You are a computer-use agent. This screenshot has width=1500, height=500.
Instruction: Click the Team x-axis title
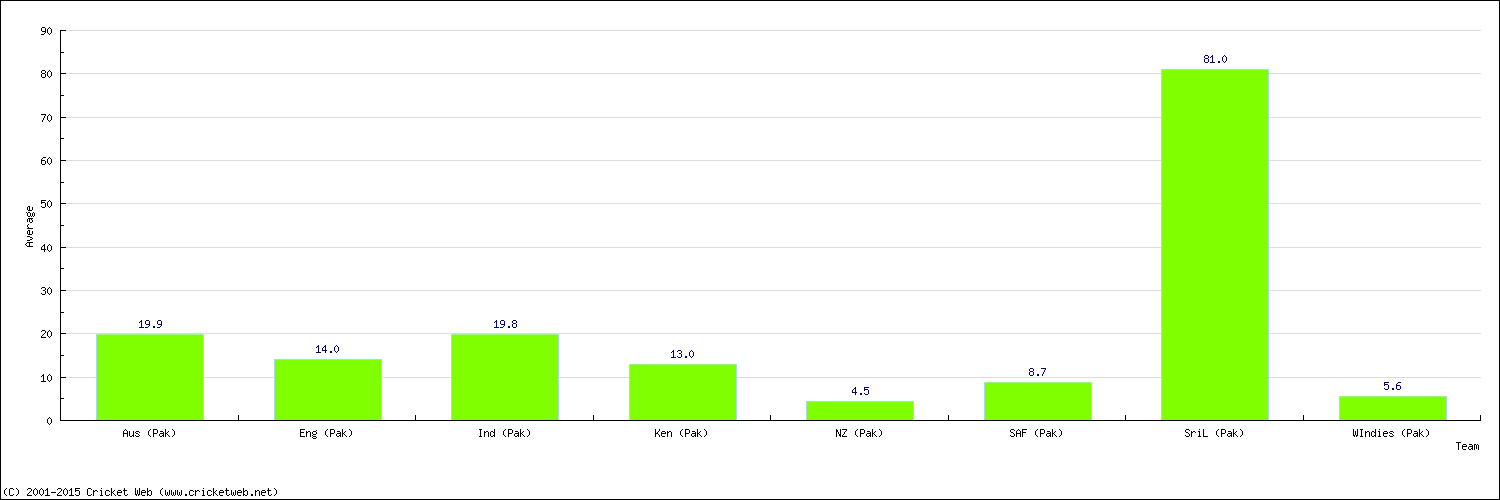pos(1467,446)
